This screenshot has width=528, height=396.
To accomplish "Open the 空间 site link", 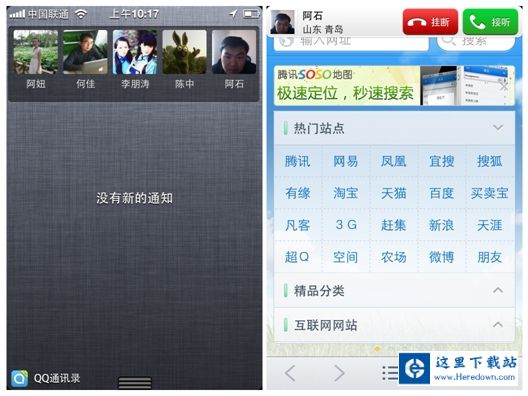I will tap(345, 257).
